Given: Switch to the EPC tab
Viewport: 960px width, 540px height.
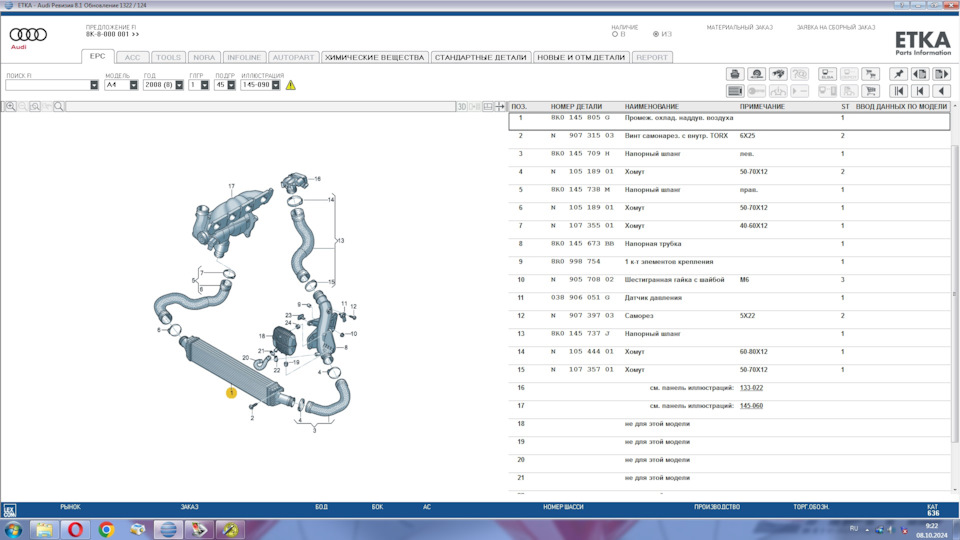Looking at the screenshot, I should coord(97,56).
